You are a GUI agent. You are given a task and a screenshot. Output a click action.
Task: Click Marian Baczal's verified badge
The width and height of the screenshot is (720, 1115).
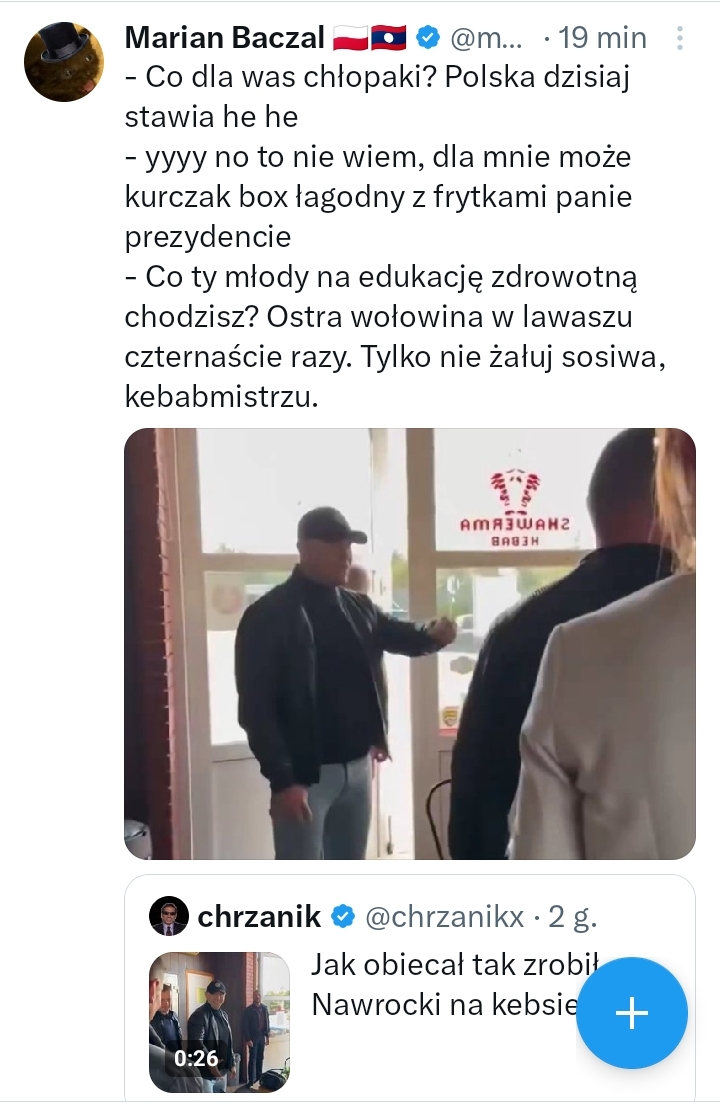tap(427, 38)
